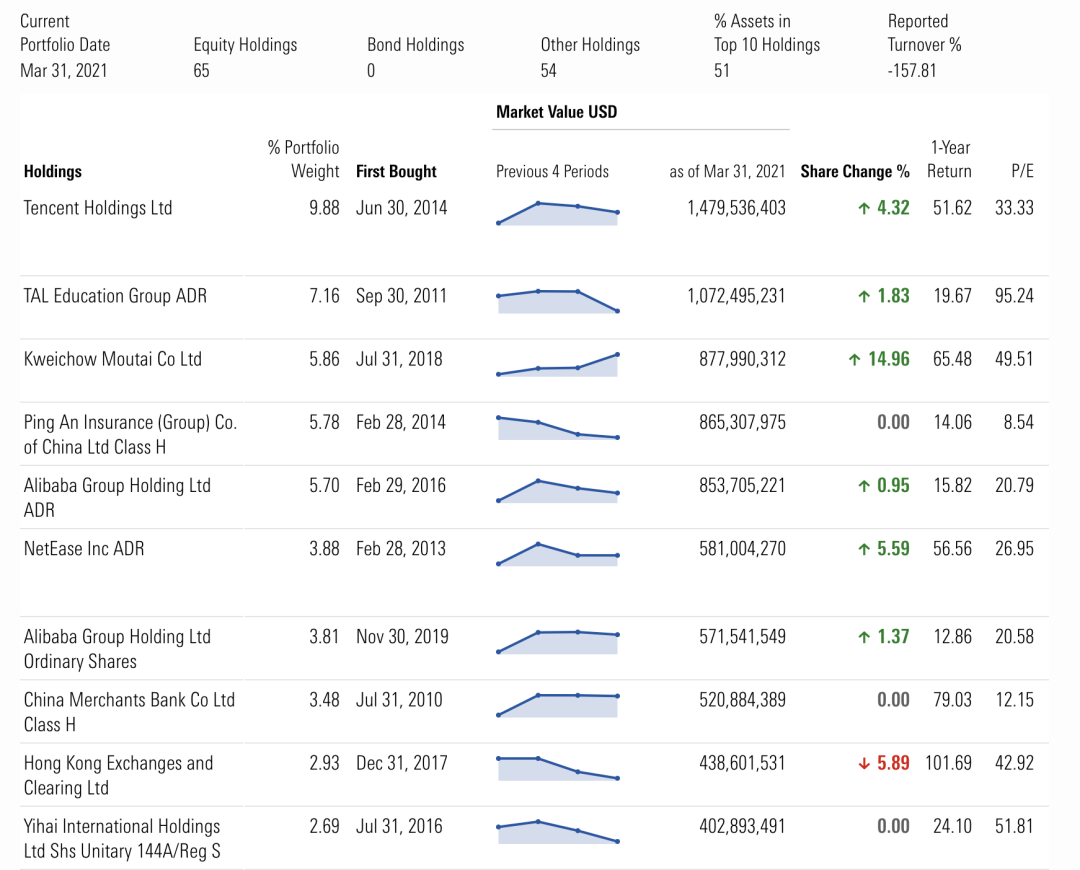Open the China Merchants Bank Class H holding
1080x870 pixels.
pos(129,712)
